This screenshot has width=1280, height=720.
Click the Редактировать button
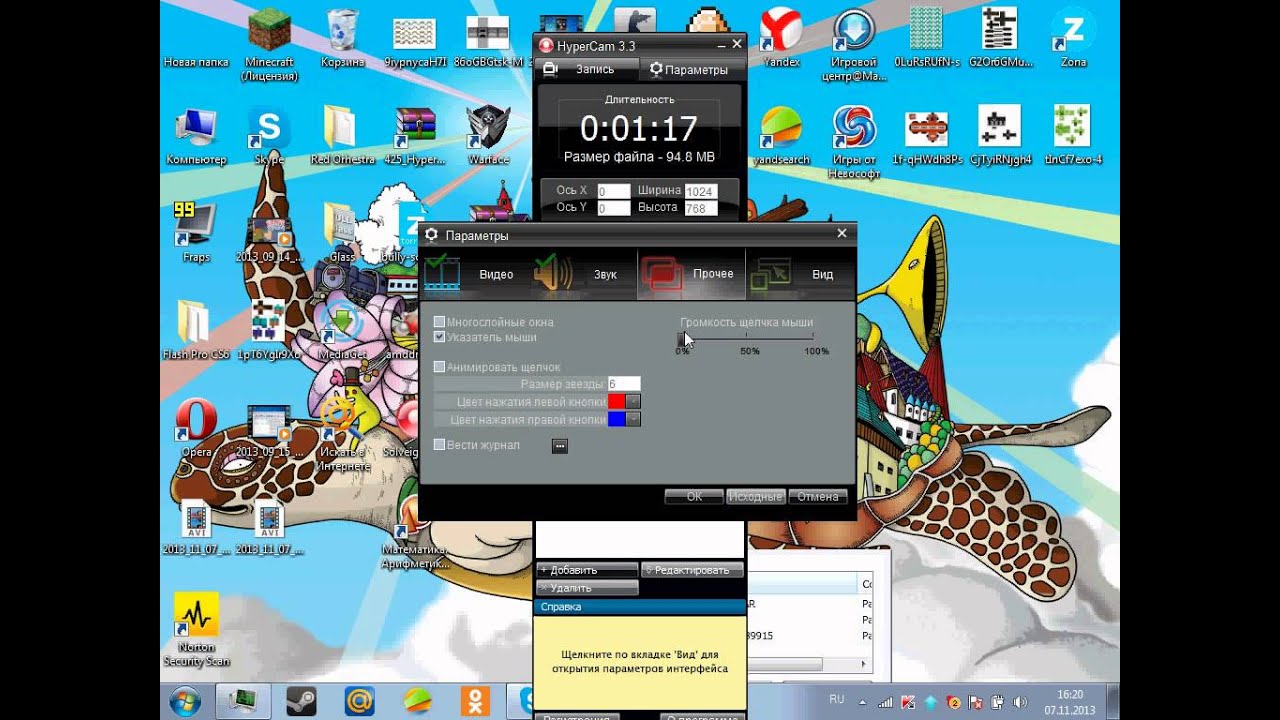(692, 570)
